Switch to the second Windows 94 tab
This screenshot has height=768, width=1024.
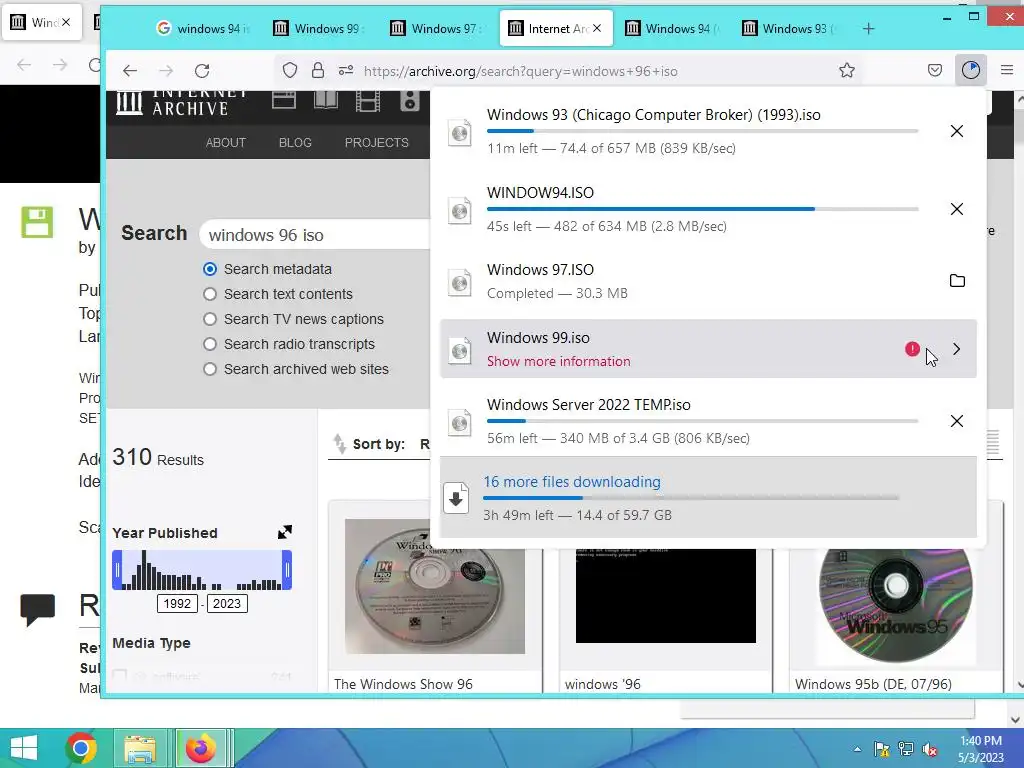point(673,28)
